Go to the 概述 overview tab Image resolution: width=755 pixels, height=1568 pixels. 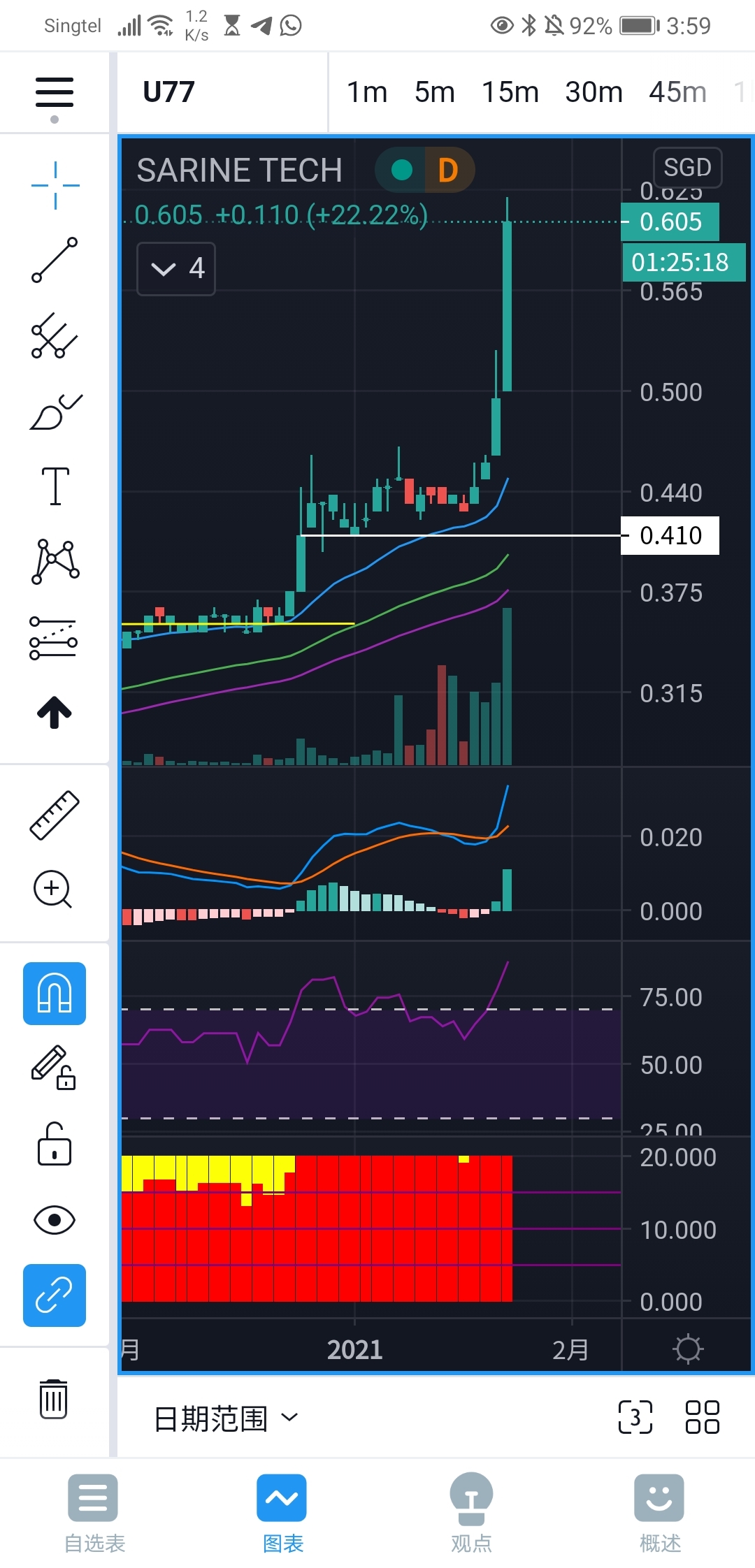(x=659, y=1513)
